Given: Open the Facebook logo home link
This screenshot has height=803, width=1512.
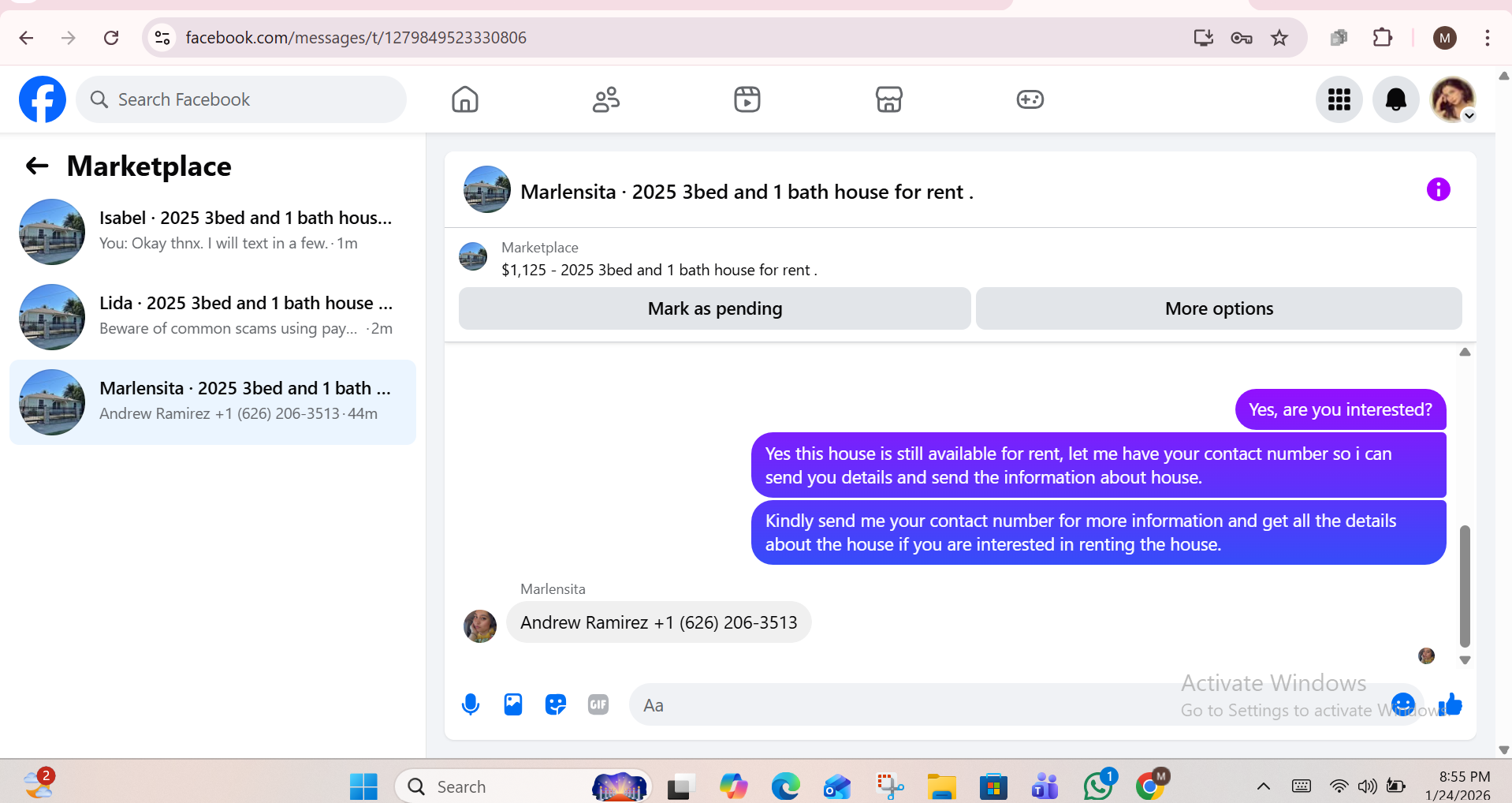Looking at the screenshot, I should click(x=43, y=99).
